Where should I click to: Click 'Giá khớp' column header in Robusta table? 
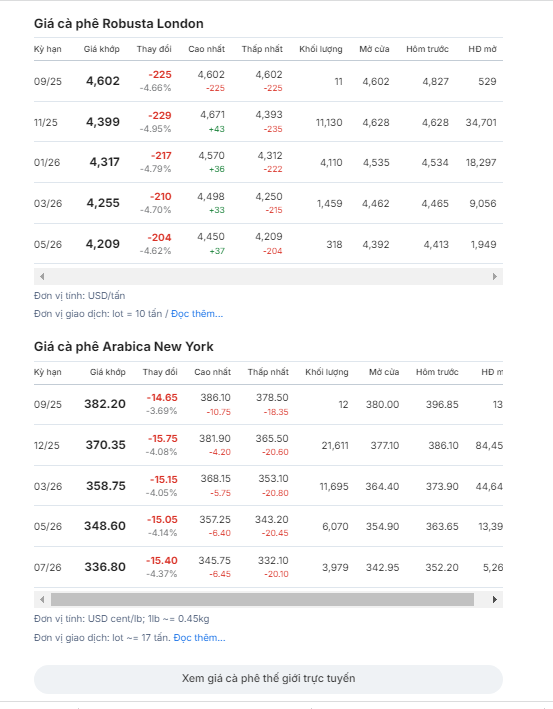pyautogui.click(x=102, y=49)
